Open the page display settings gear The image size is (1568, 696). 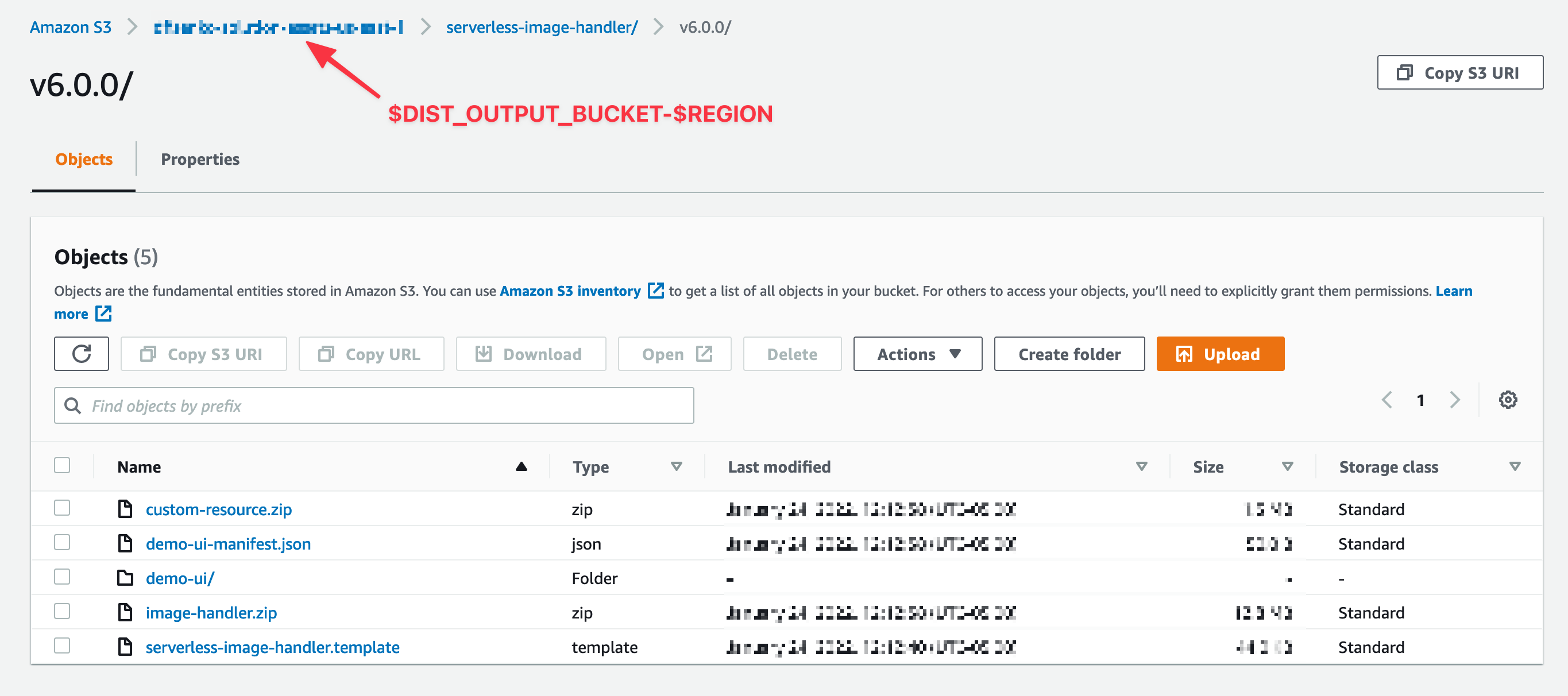tap(1508, 400)
